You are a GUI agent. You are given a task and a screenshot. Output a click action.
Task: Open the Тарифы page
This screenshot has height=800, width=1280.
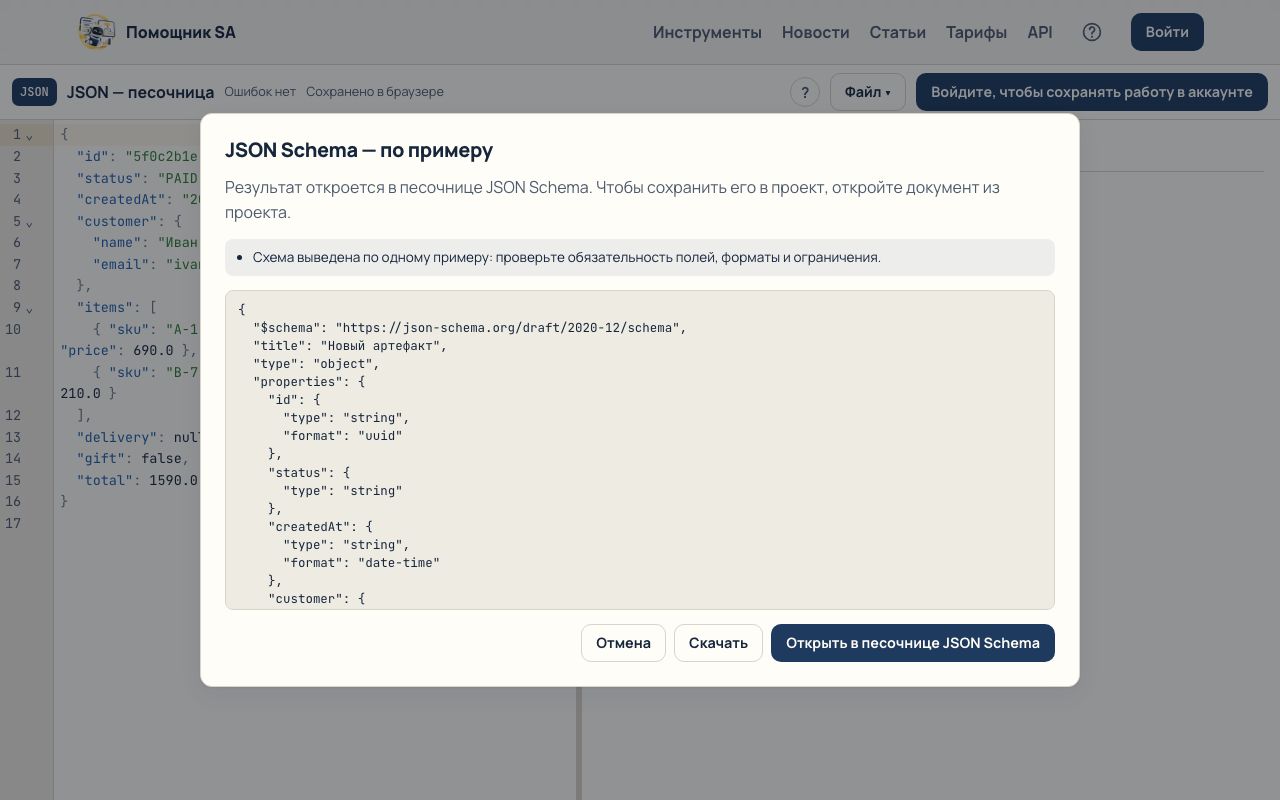[x=976, y=32]
